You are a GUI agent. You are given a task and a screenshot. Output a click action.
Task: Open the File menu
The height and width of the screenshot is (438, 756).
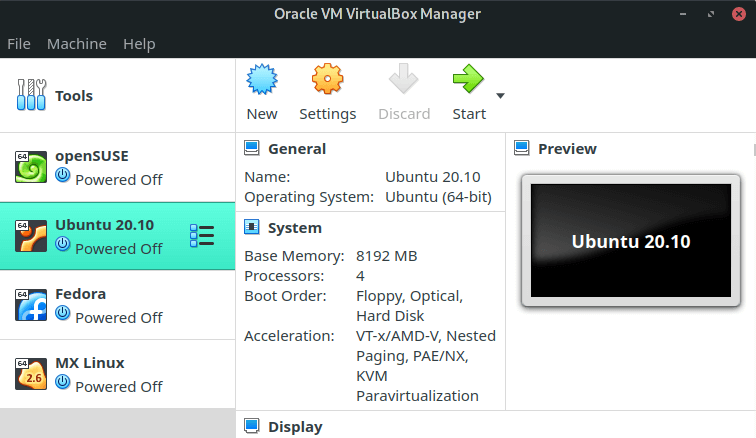click(x=19, y=44)
